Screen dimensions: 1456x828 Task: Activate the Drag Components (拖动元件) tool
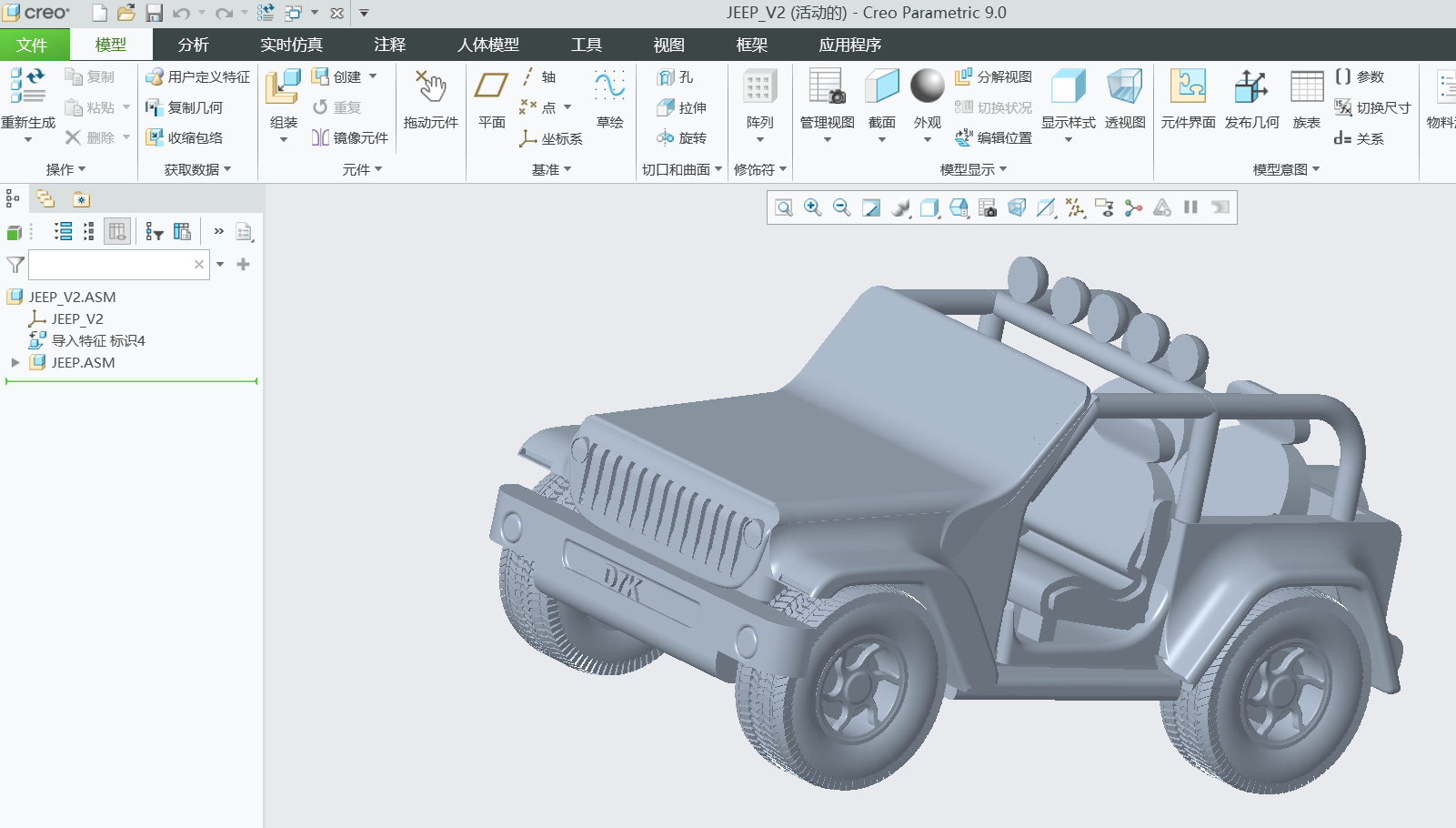431,98
